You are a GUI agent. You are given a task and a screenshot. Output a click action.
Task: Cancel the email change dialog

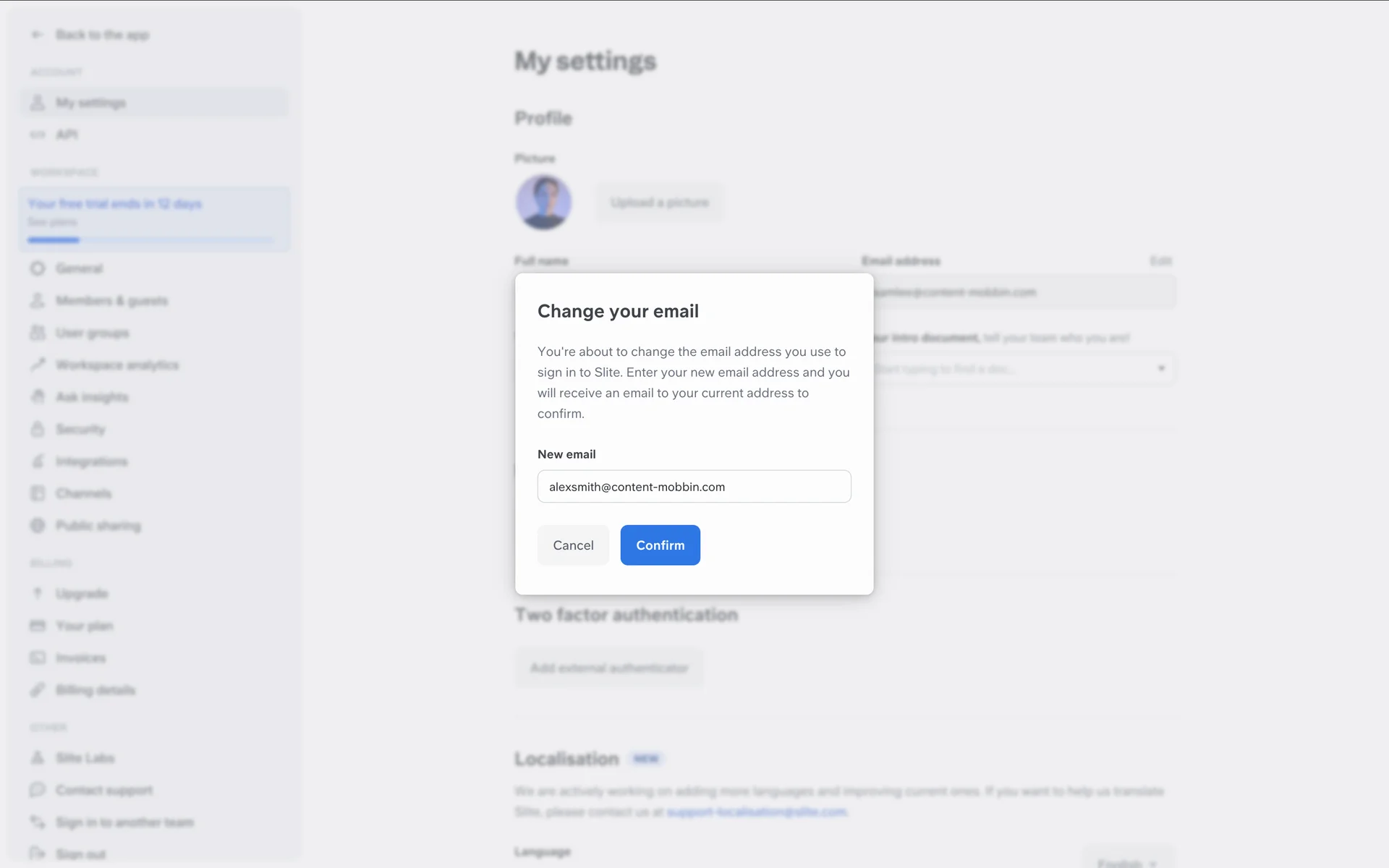pyautogui.click(x=573, y=545)
